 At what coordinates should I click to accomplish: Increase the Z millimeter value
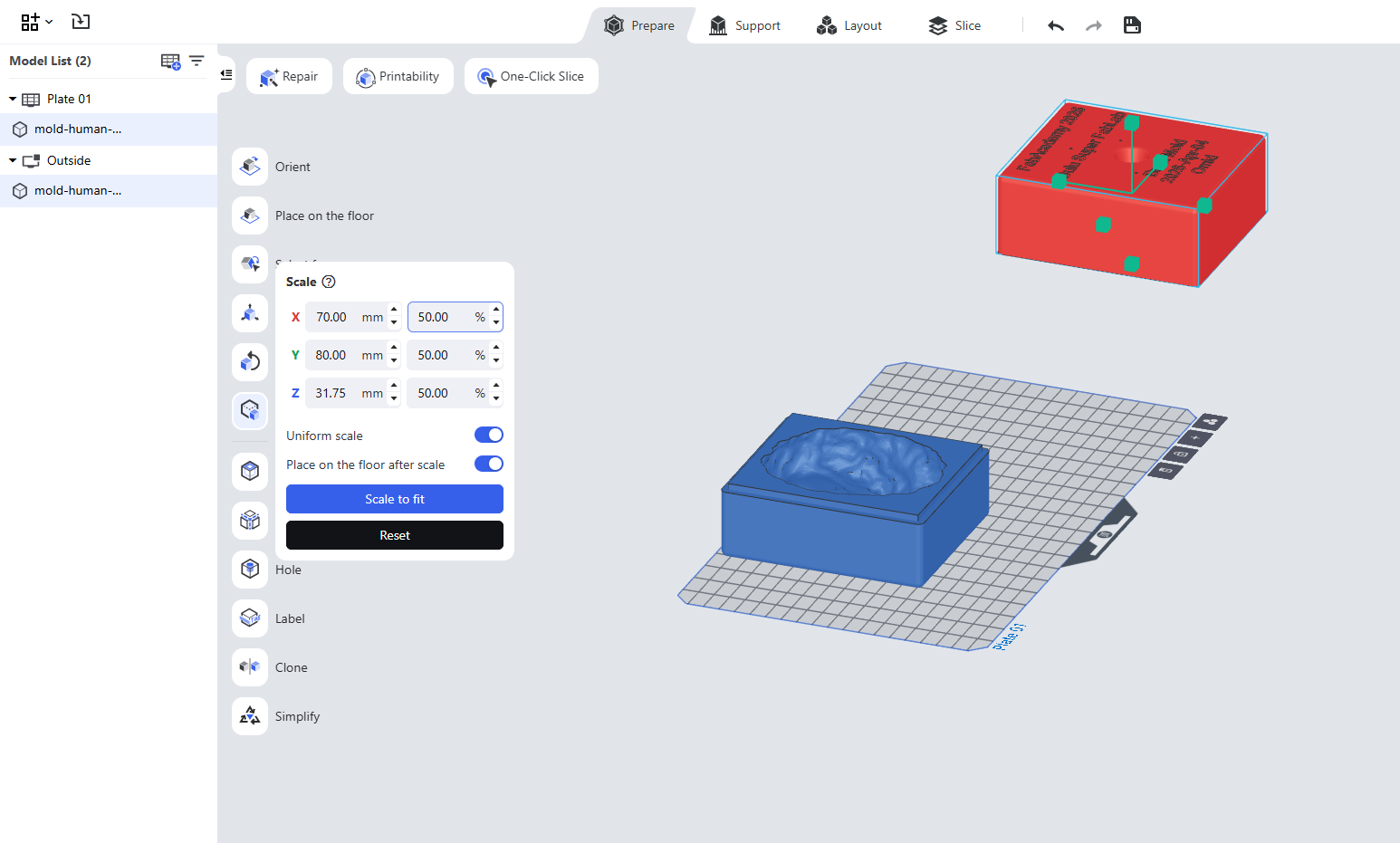point(394,386)
